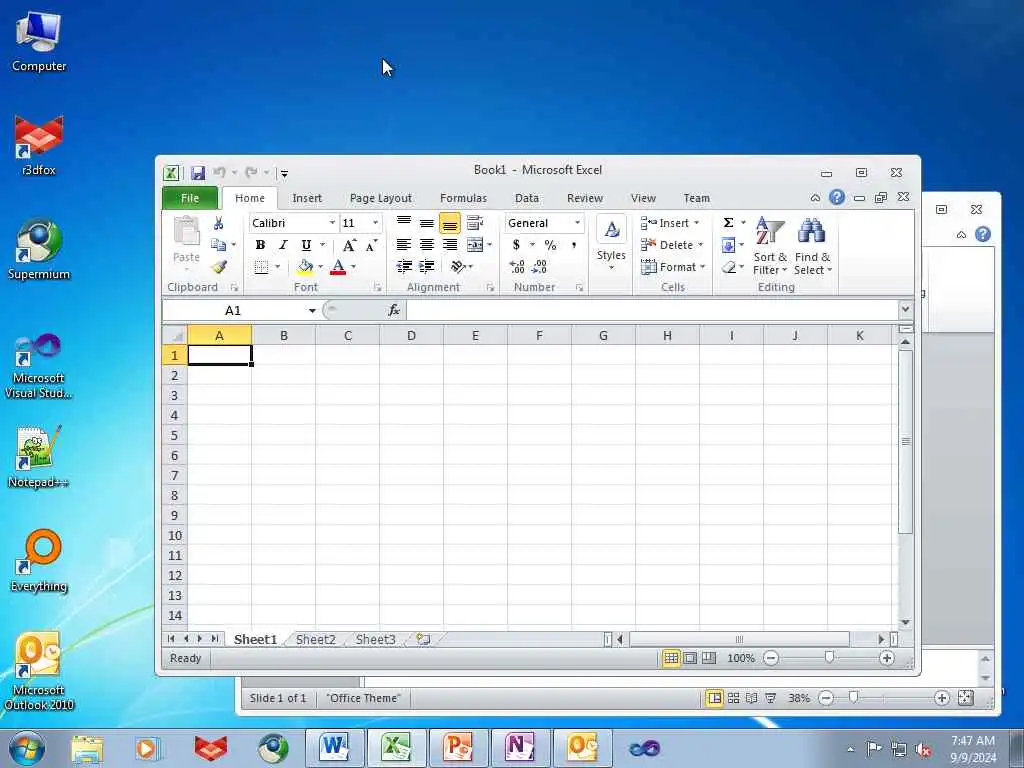This screenshot has height=768, width=1024.
Task: Click Increase Decimal
Action: [x=517, y=266]
